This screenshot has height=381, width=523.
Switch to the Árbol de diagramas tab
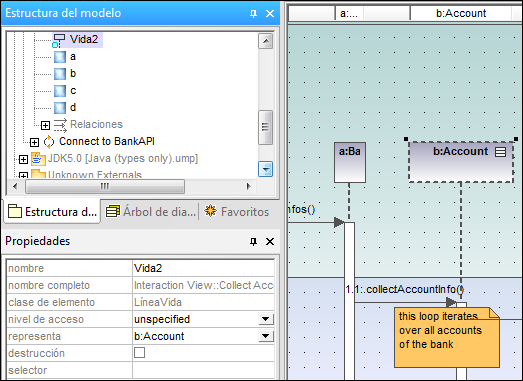pos(151,212)
